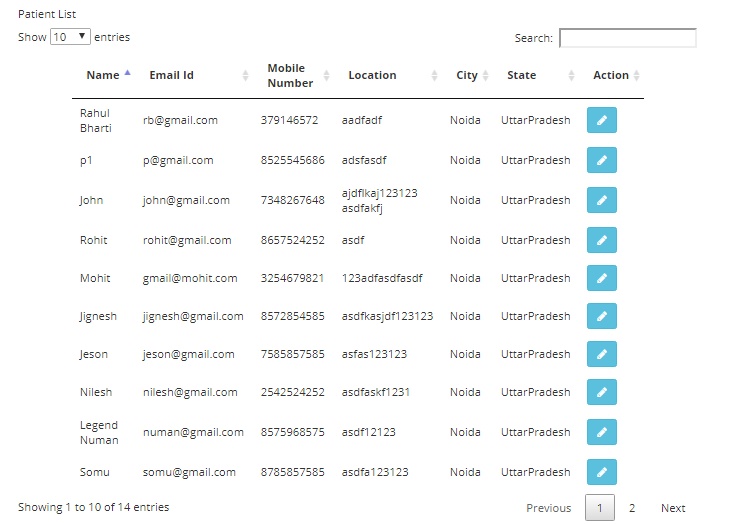Sort table by State column
Viewport: 731px width, 524px height.
pyautogui.click(x=521, y=75)
